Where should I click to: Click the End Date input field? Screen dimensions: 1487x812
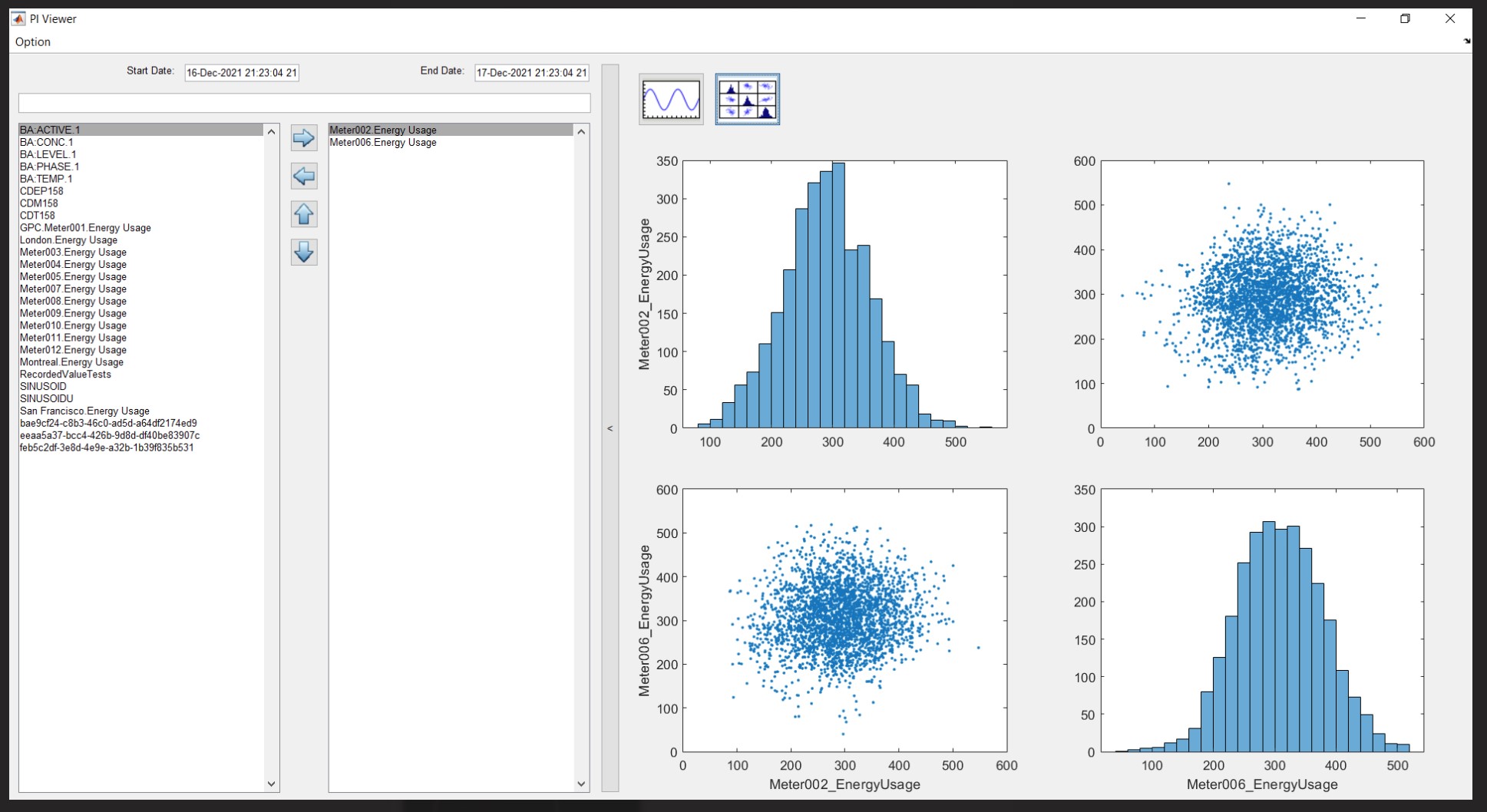point(530,72)
